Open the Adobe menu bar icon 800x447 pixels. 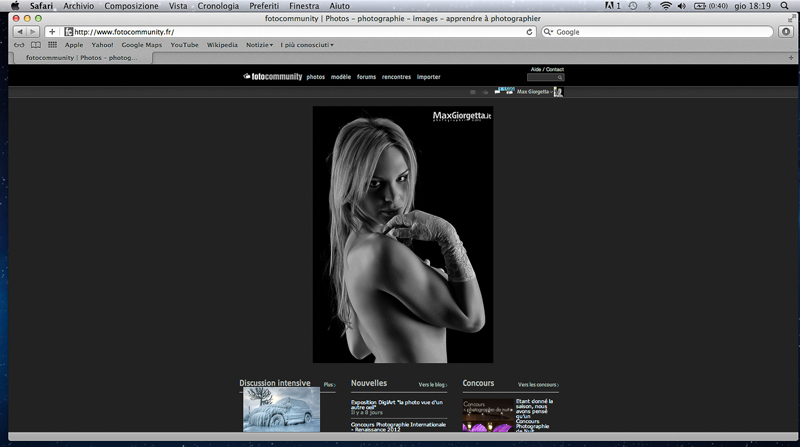(612, 6)
